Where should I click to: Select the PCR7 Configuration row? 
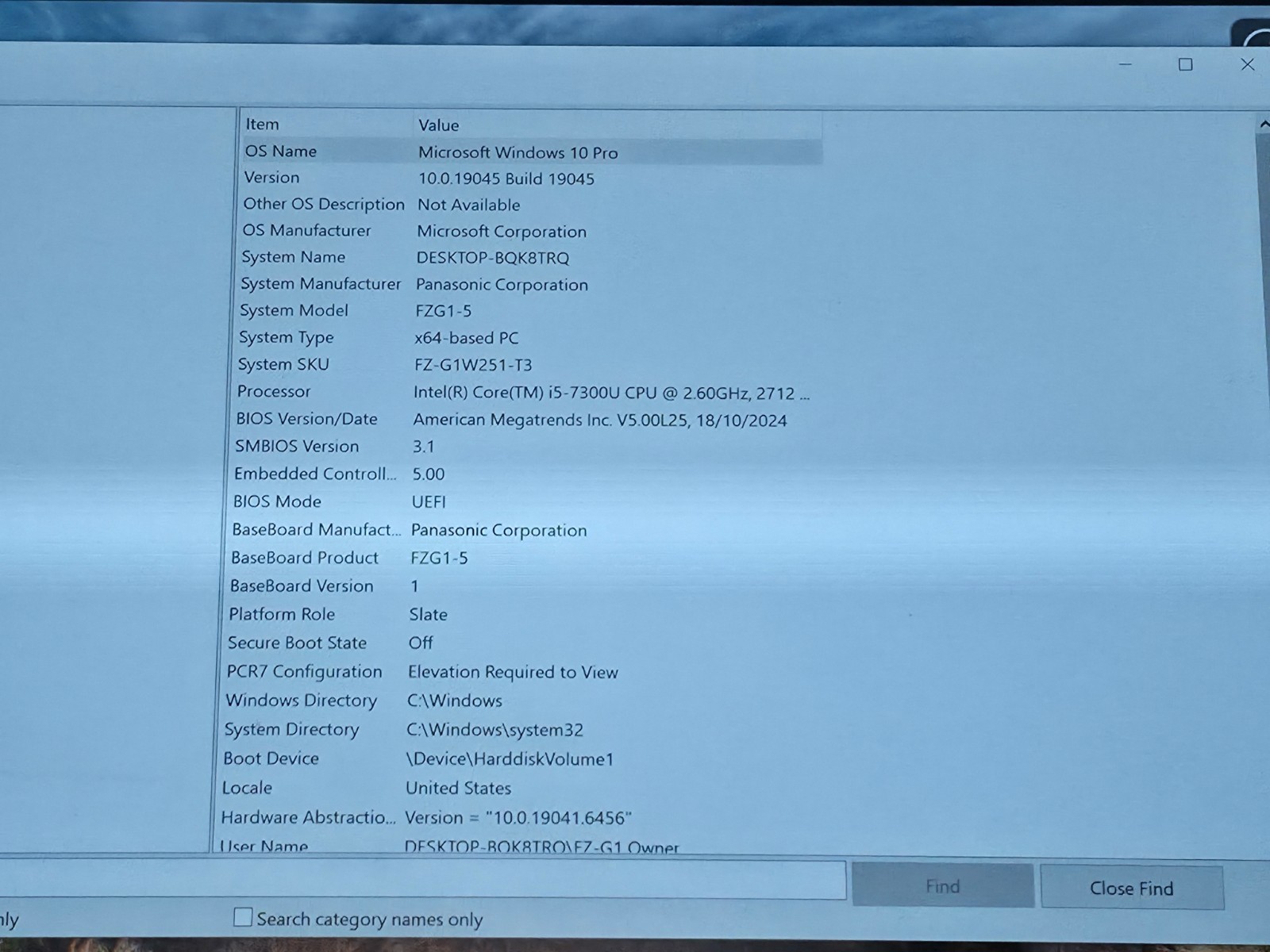tap(524, 671)
